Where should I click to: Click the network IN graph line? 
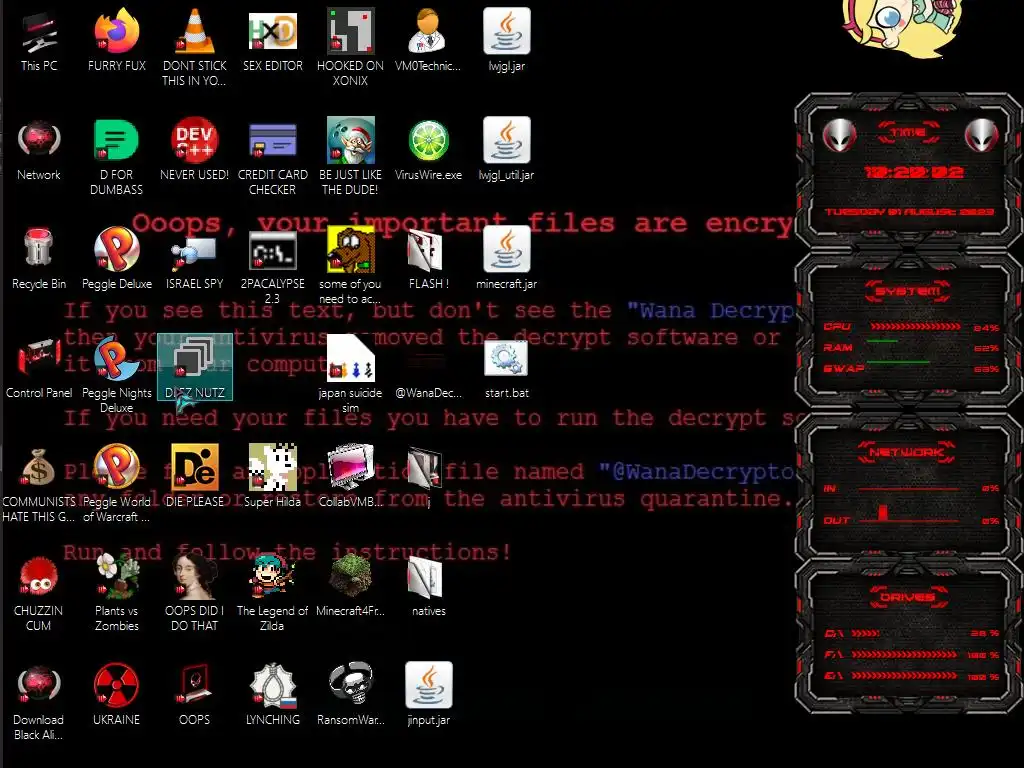908,488
